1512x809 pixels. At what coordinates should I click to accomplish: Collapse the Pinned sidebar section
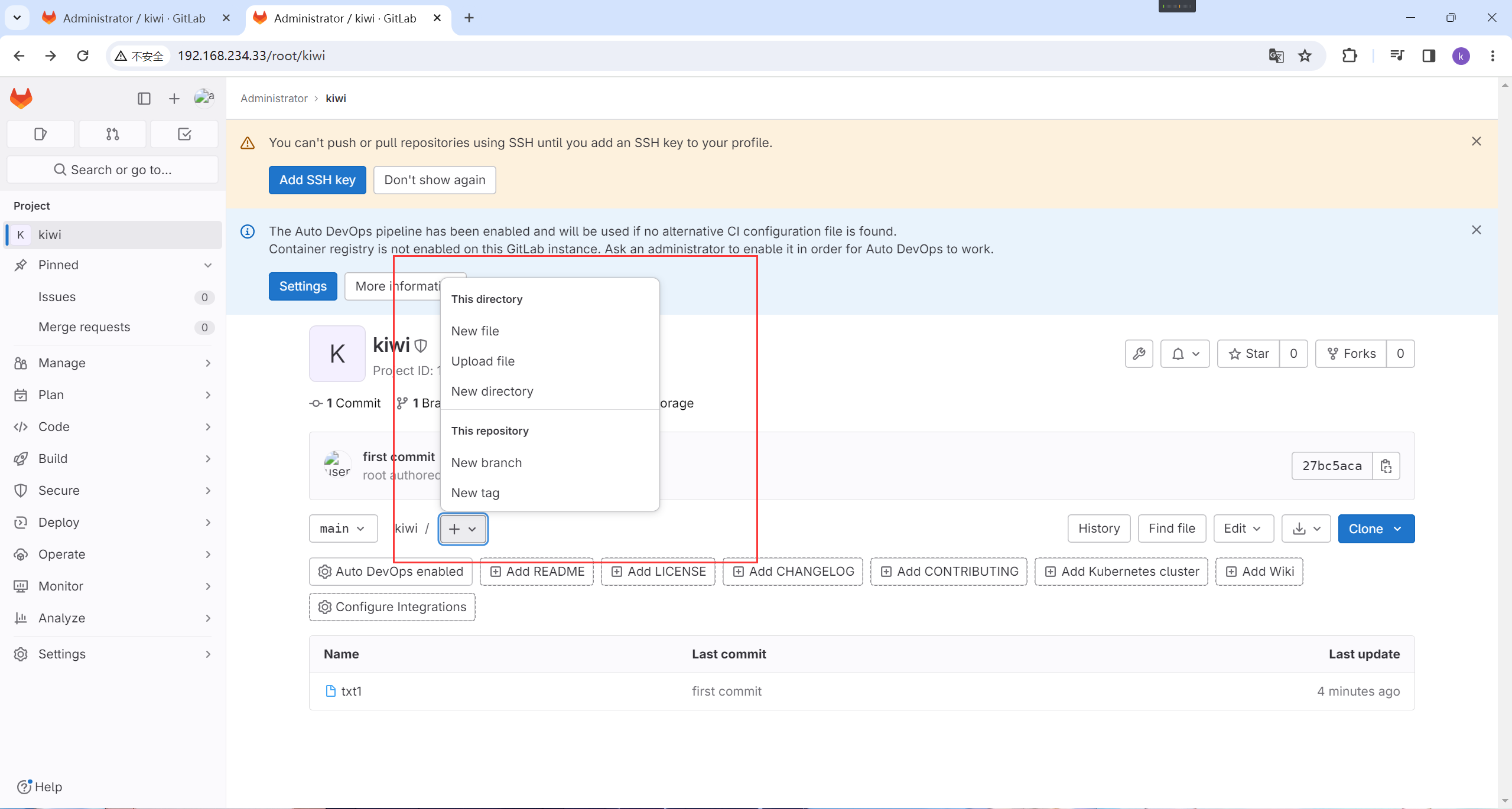click(207, 265)
